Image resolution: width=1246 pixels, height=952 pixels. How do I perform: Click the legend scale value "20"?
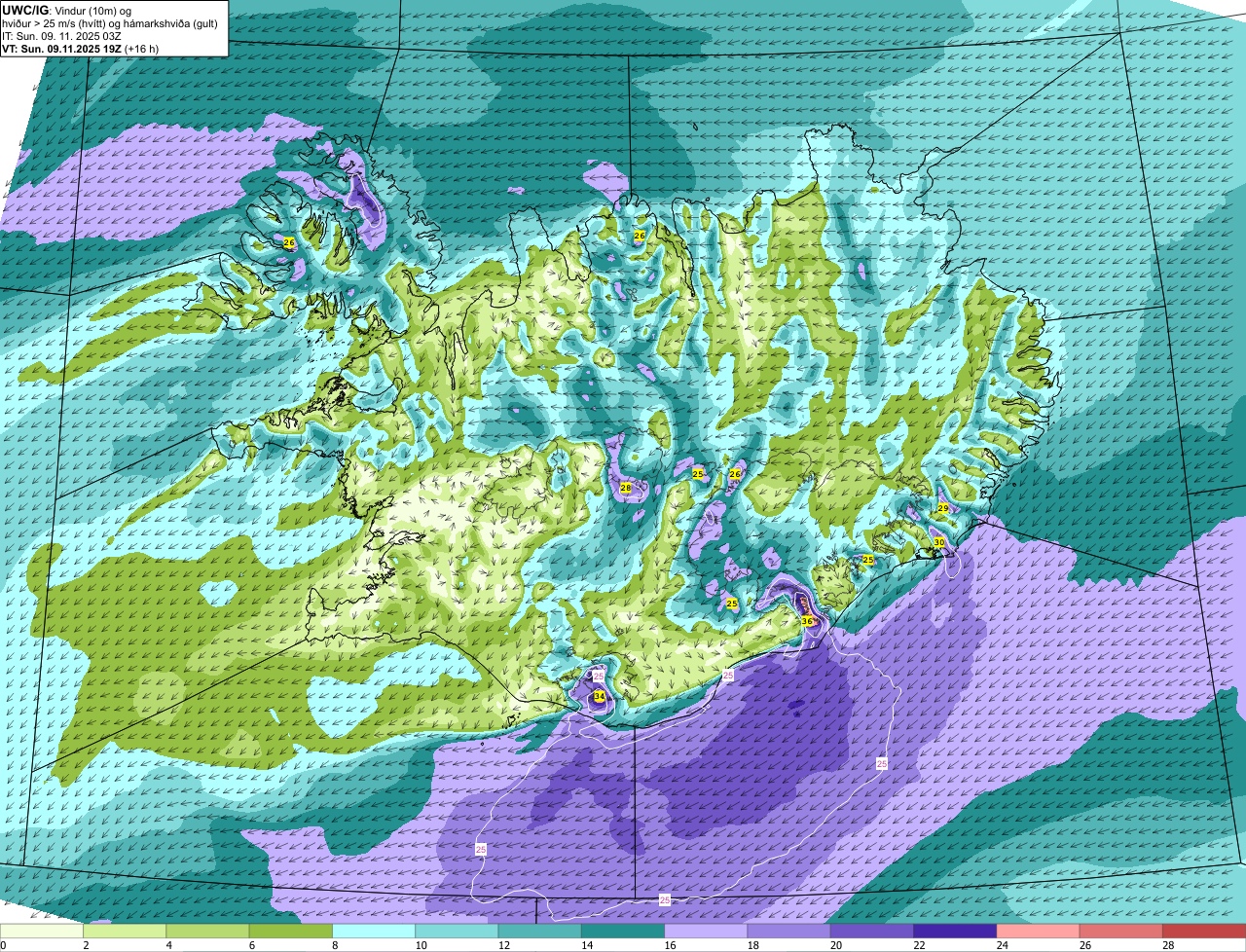pyautogui.click(x=834, y=945)
